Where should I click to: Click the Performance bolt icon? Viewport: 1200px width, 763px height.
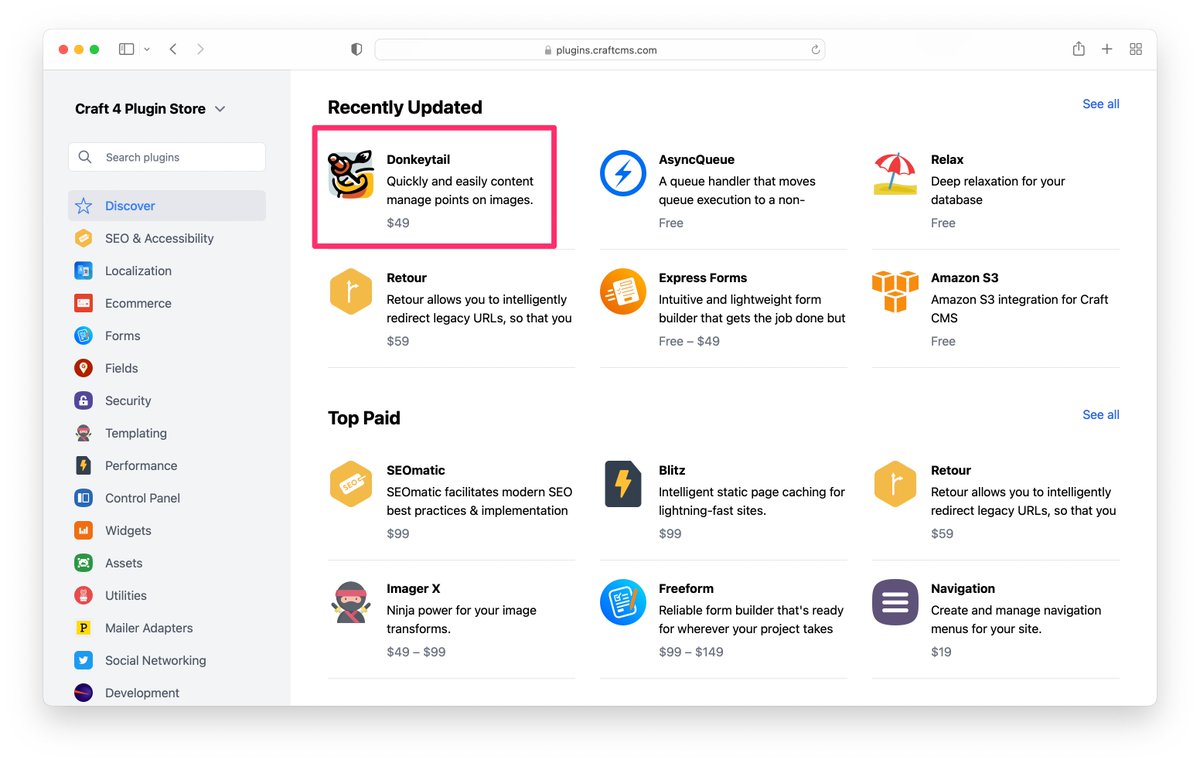tap(84, 466)
